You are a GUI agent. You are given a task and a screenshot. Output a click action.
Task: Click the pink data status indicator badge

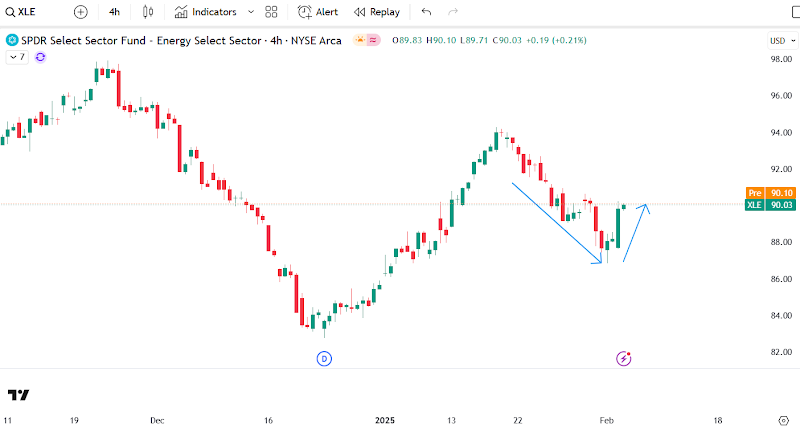(x=373, y=40)
